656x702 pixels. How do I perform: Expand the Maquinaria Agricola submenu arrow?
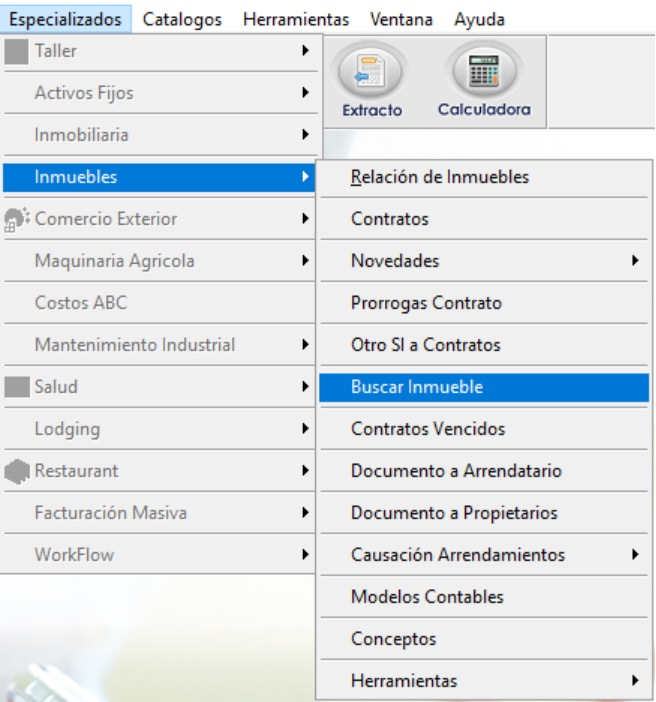(x=305, y=260)
